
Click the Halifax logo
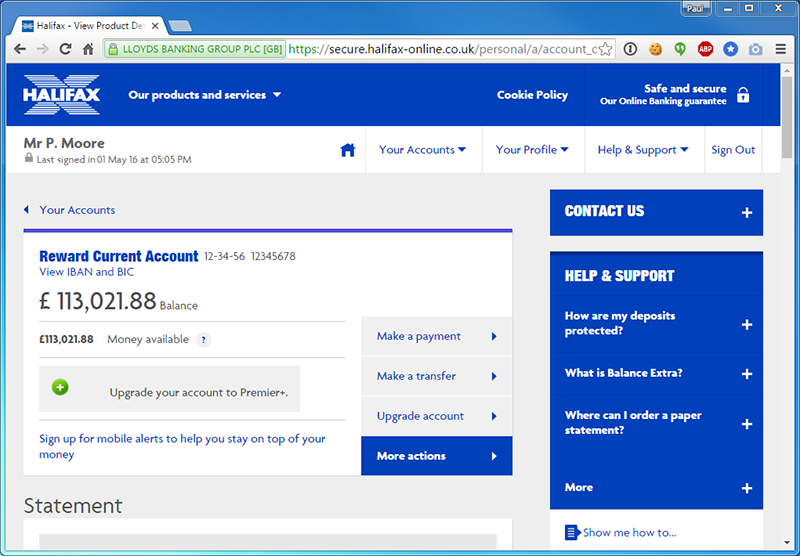tap(62, 95)
